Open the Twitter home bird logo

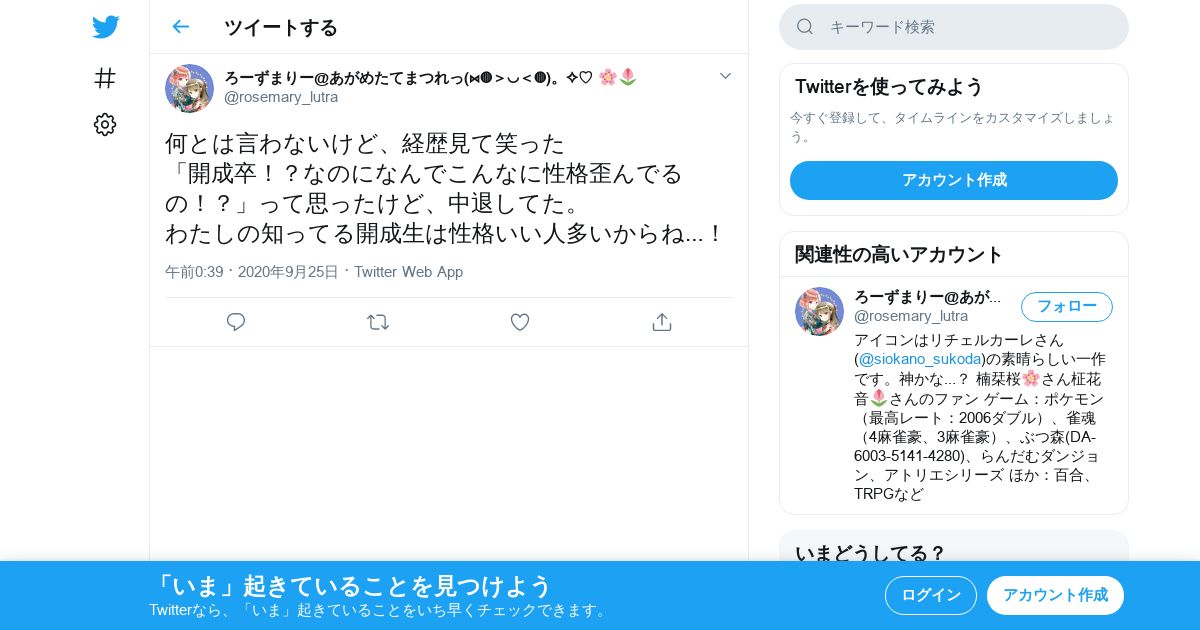(105, 27)
